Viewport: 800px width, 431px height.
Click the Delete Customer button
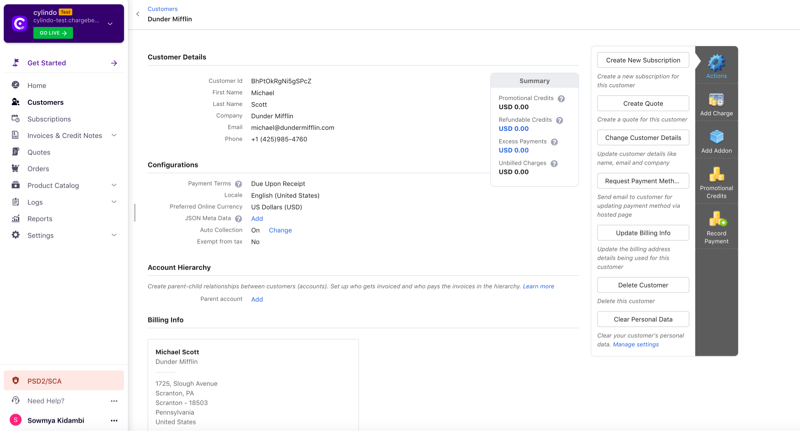tap(643, 285)
